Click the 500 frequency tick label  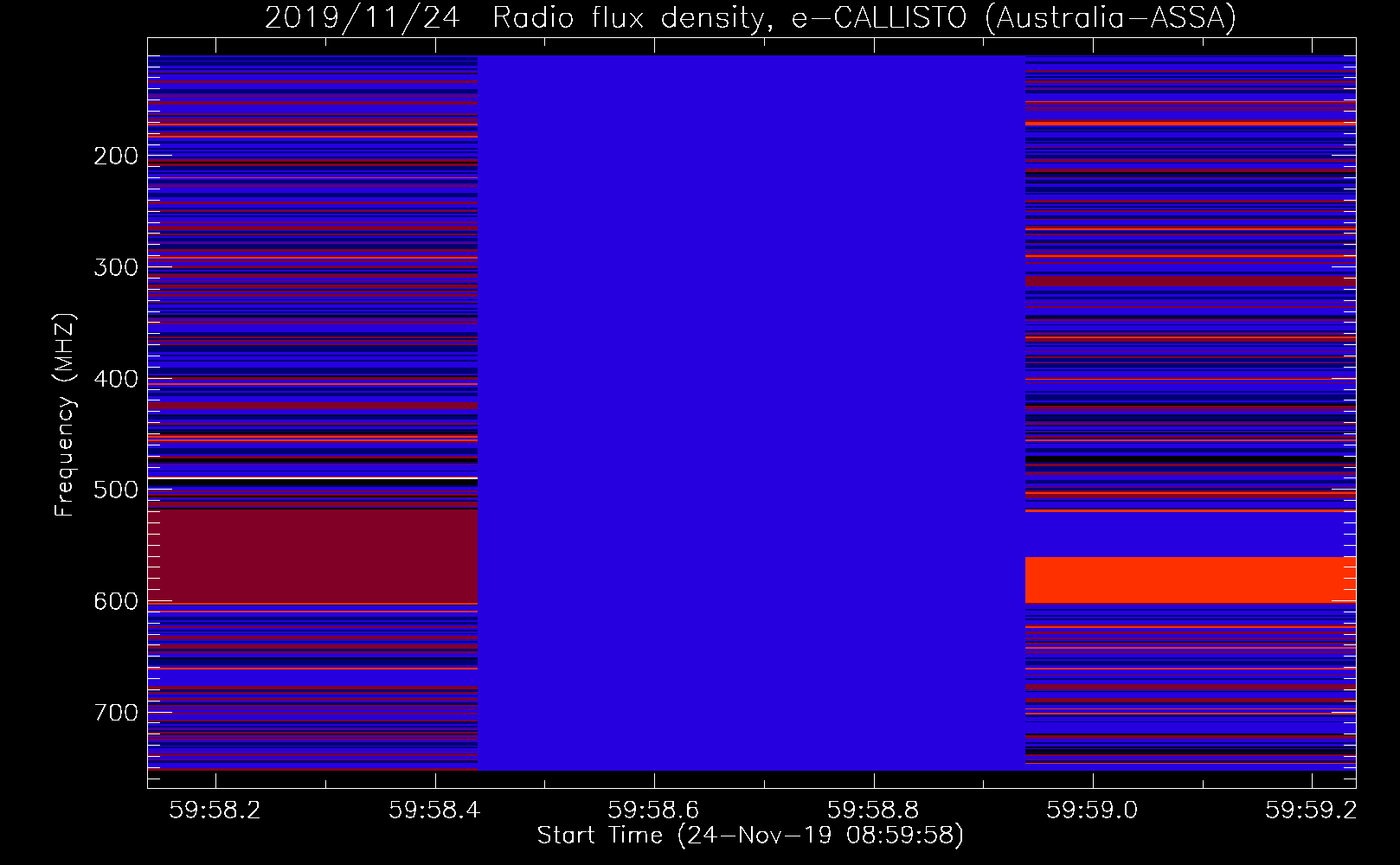[x=116, y=490]
